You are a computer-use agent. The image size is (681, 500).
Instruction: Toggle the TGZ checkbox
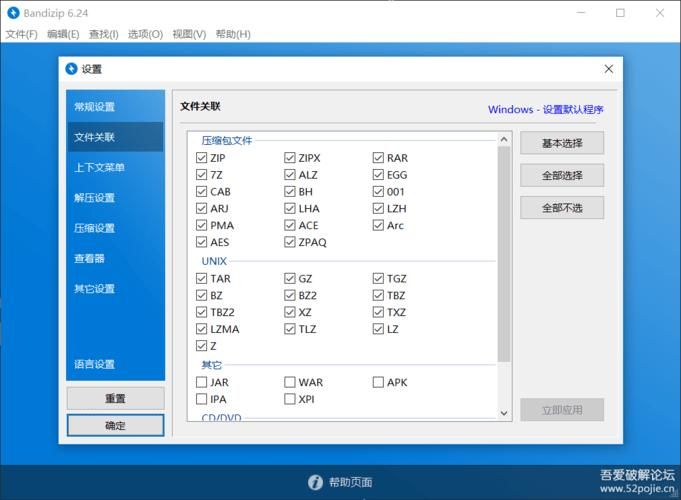coord(378,278)
